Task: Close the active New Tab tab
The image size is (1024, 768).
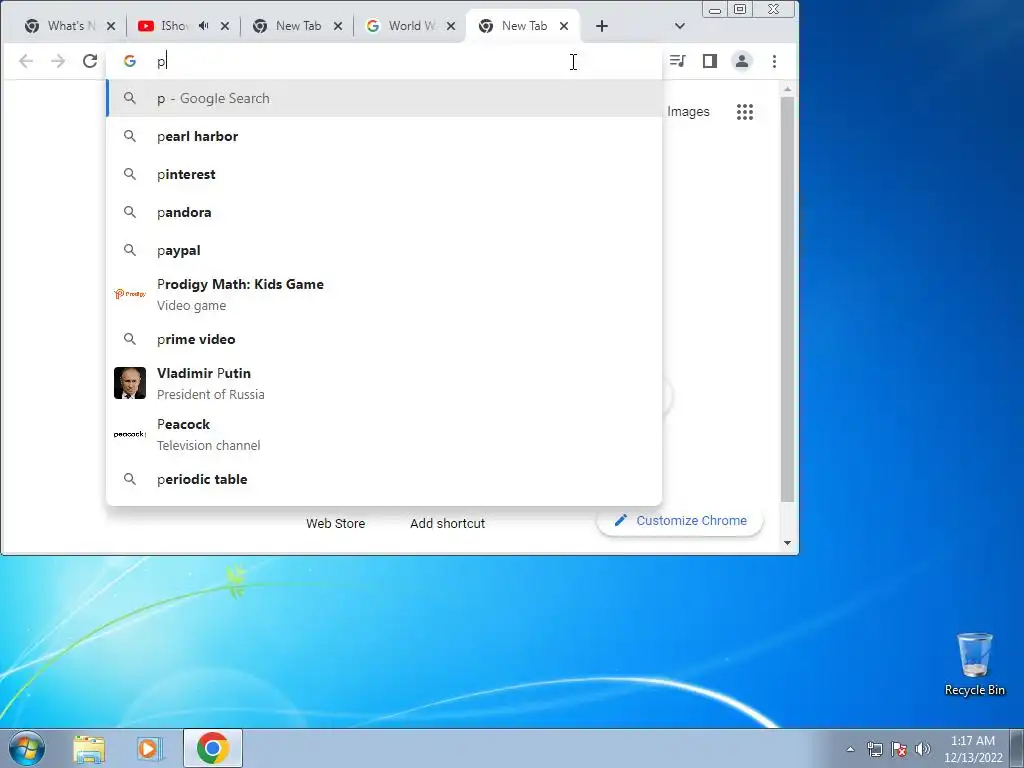Action: (564, 26)
